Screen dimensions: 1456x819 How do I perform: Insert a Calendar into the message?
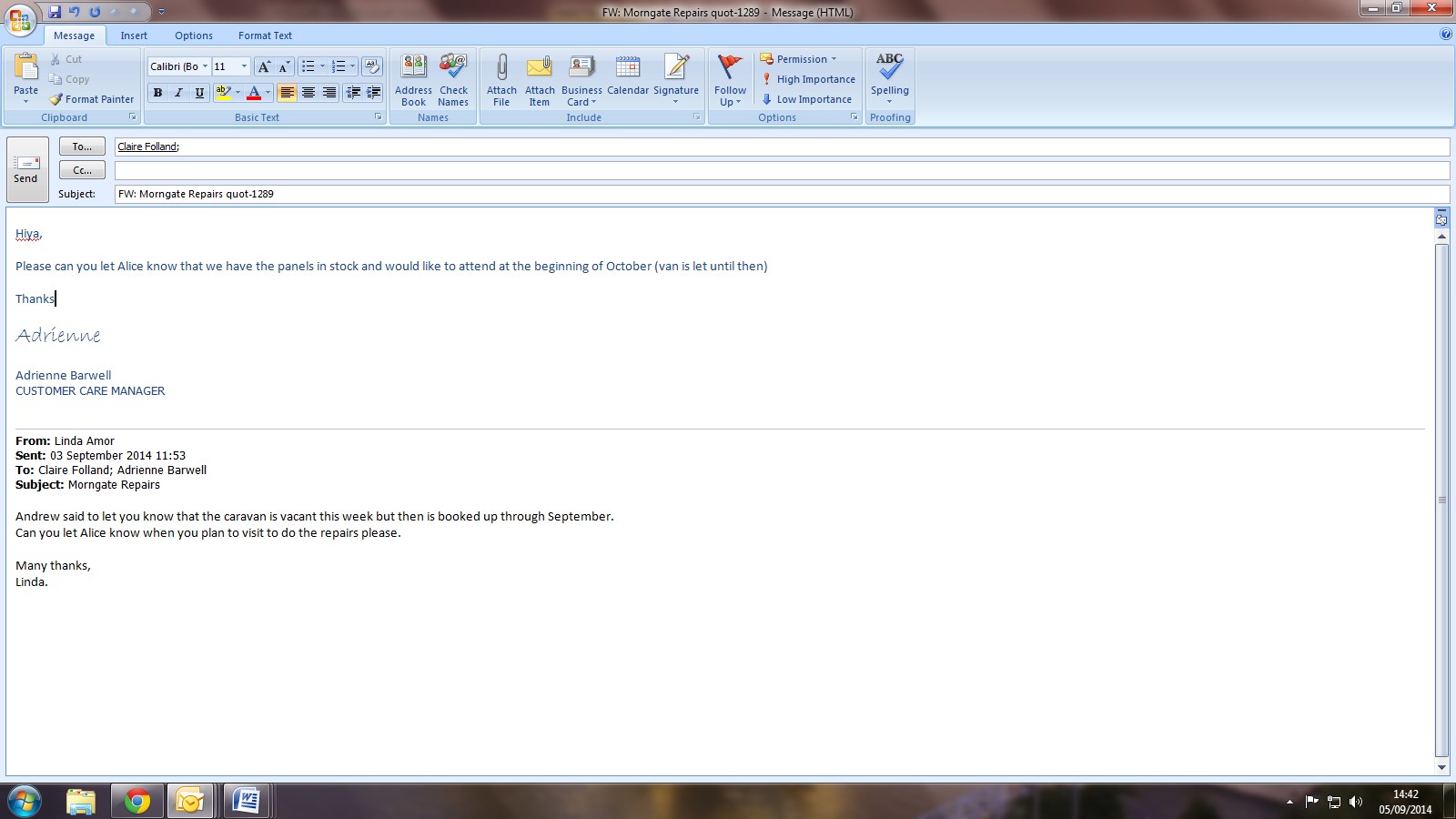pyautogui.click(x=628, y=75)
